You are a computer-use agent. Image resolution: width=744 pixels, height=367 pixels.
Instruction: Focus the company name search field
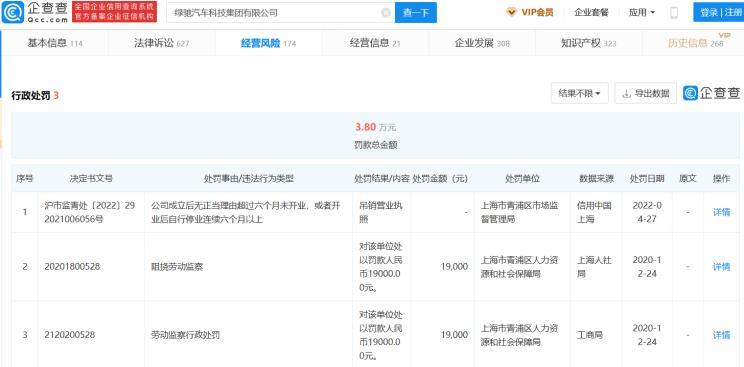tap(273, 13)
